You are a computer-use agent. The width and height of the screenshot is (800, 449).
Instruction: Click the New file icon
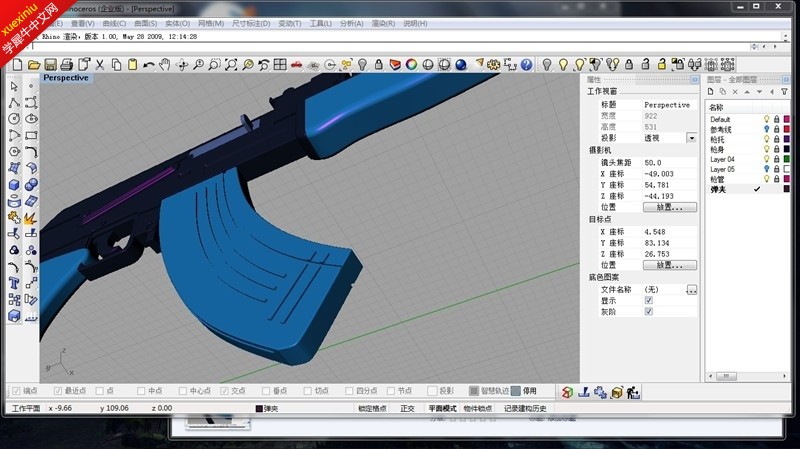click(x=17, y=65)
